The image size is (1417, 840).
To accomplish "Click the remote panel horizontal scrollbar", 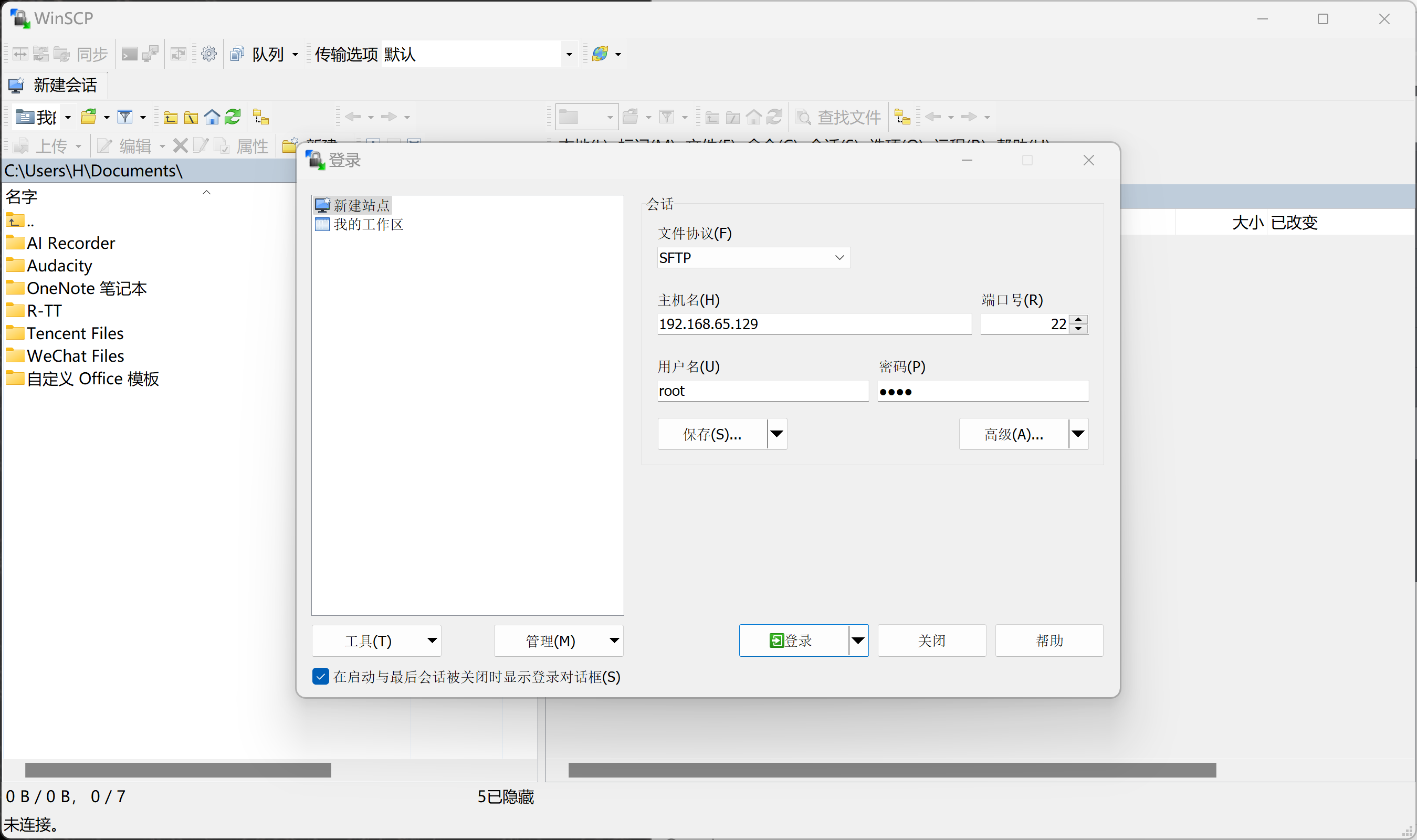I will click(x=892, y=770).
